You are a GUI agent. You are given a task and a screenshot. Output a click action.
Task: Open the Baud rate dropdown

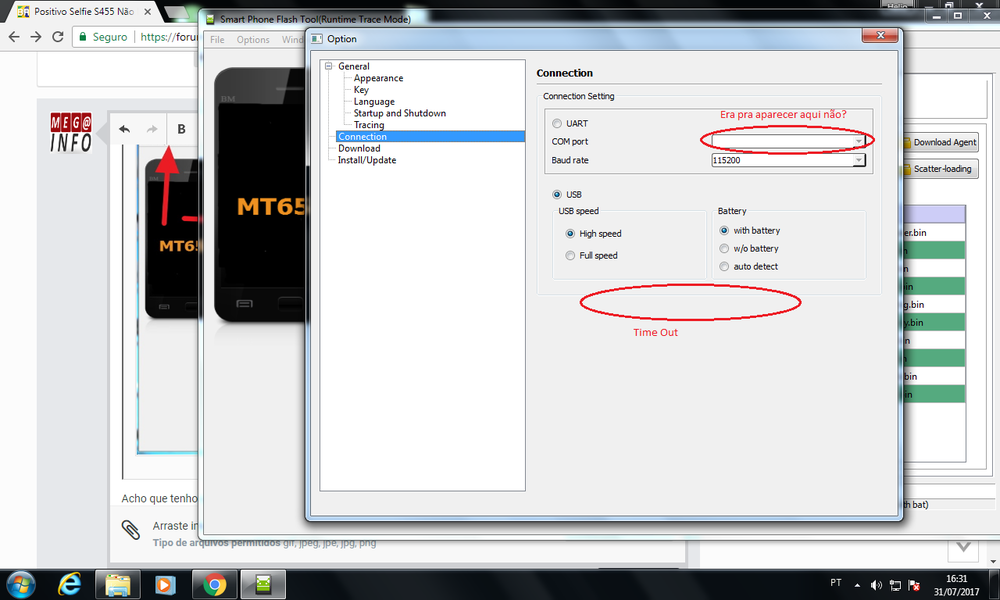click(858, 160)
